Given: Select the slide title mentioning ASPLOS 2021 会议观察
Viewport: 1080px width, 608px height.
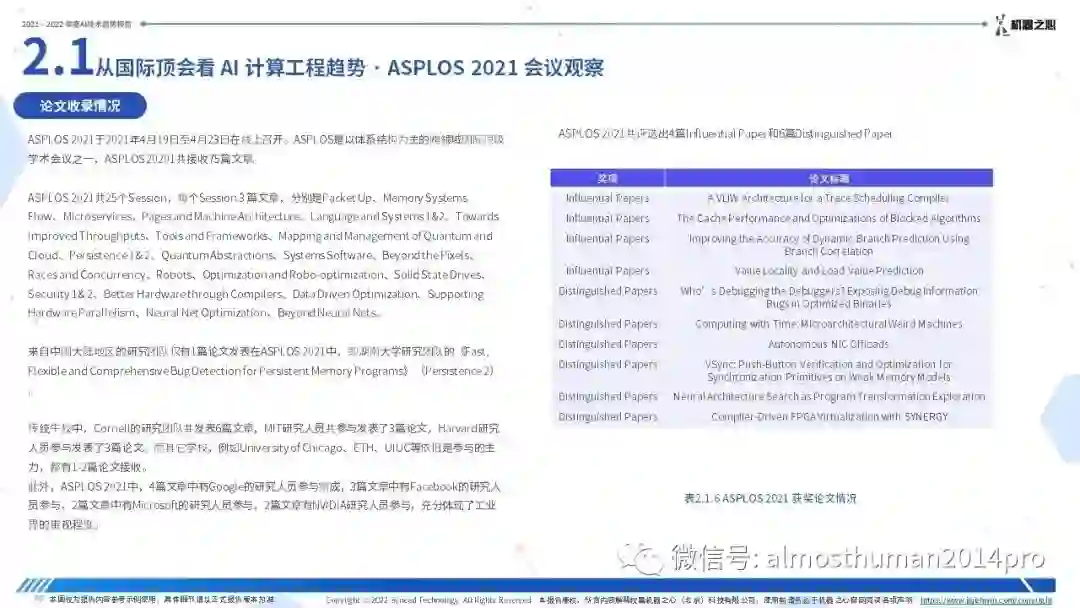Looking at the screenshot, I should (x=350, y=67).
